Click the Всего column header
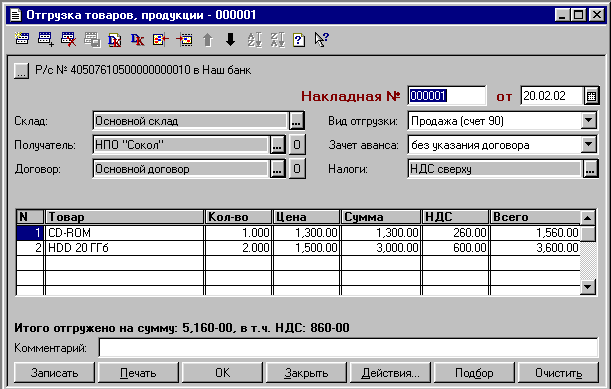 coord(535,217)
